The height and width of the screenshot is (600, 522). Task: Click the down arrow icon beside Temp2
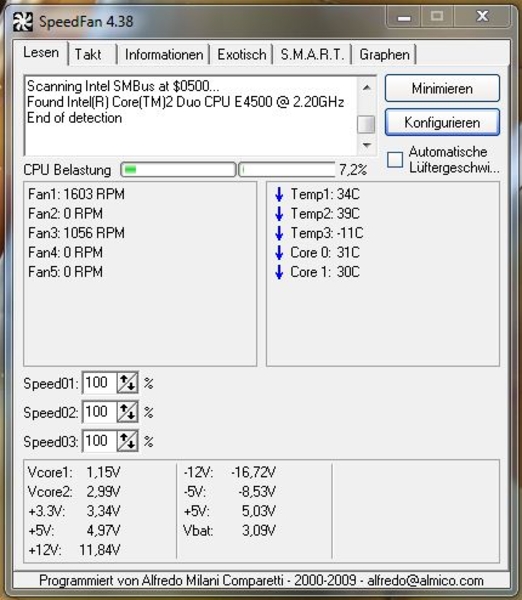tap(279, 214)
